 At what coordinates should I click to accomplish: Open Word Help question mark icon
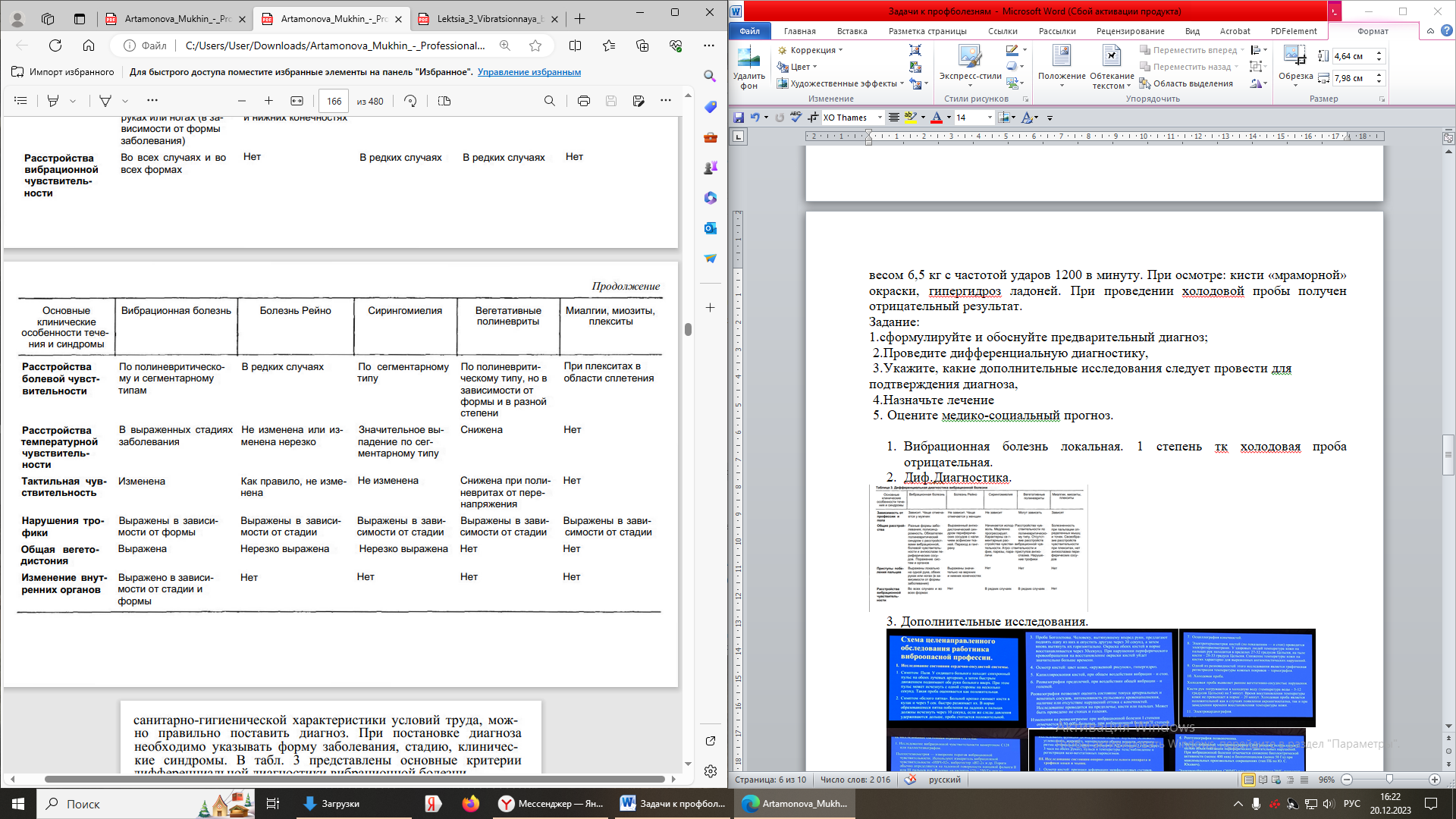click(1446, 31)
